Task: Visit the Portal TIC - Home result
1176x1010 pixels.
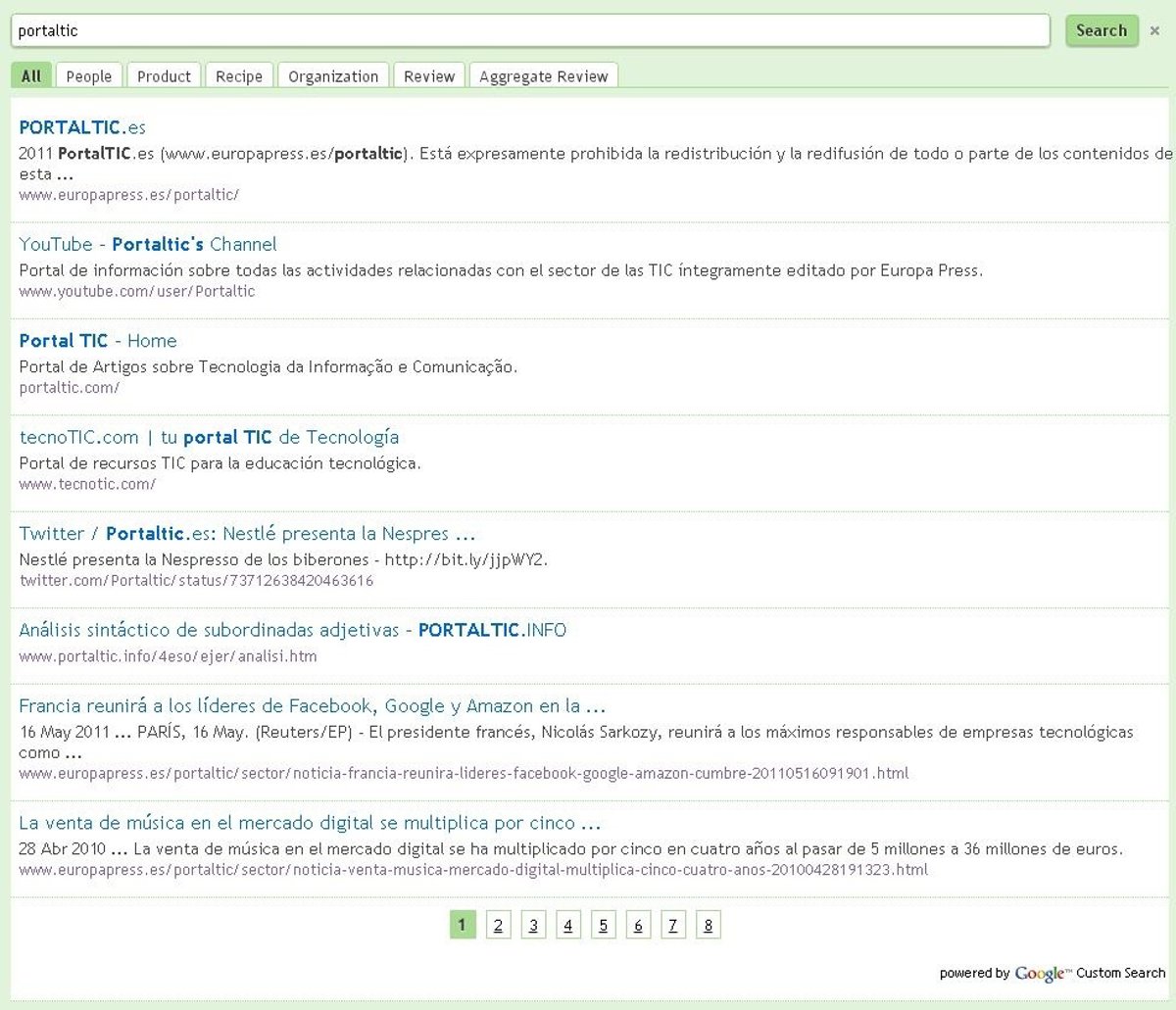Action: [98, 341]
